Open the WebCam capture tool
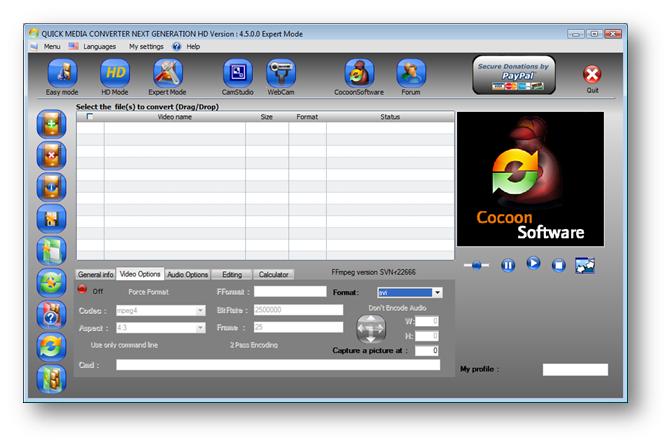 coord(281,73)
